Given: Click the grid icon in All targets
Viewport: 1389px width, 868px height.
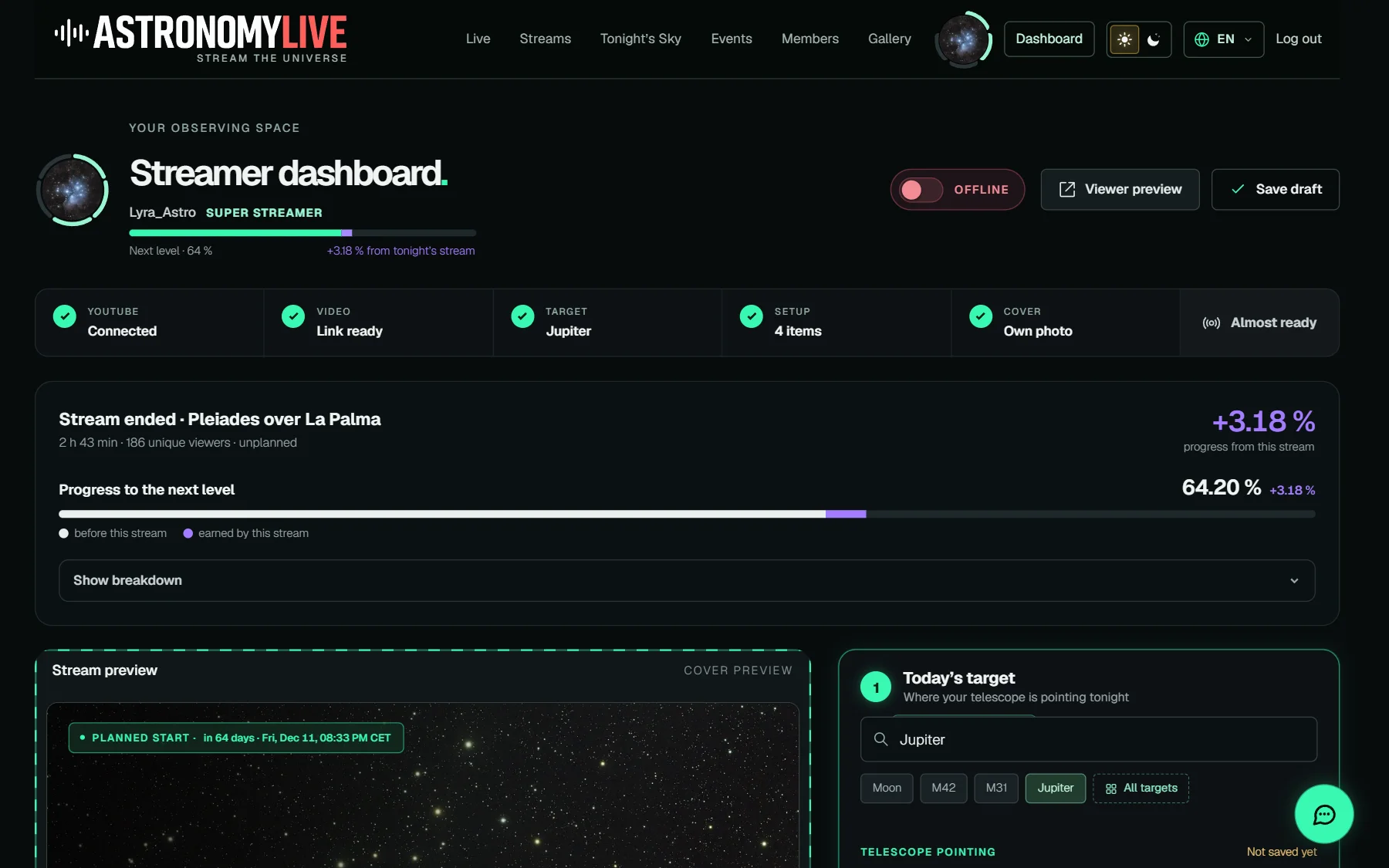Looking at the screenshot, I should pyautogui.click(x=1111, y=789).
